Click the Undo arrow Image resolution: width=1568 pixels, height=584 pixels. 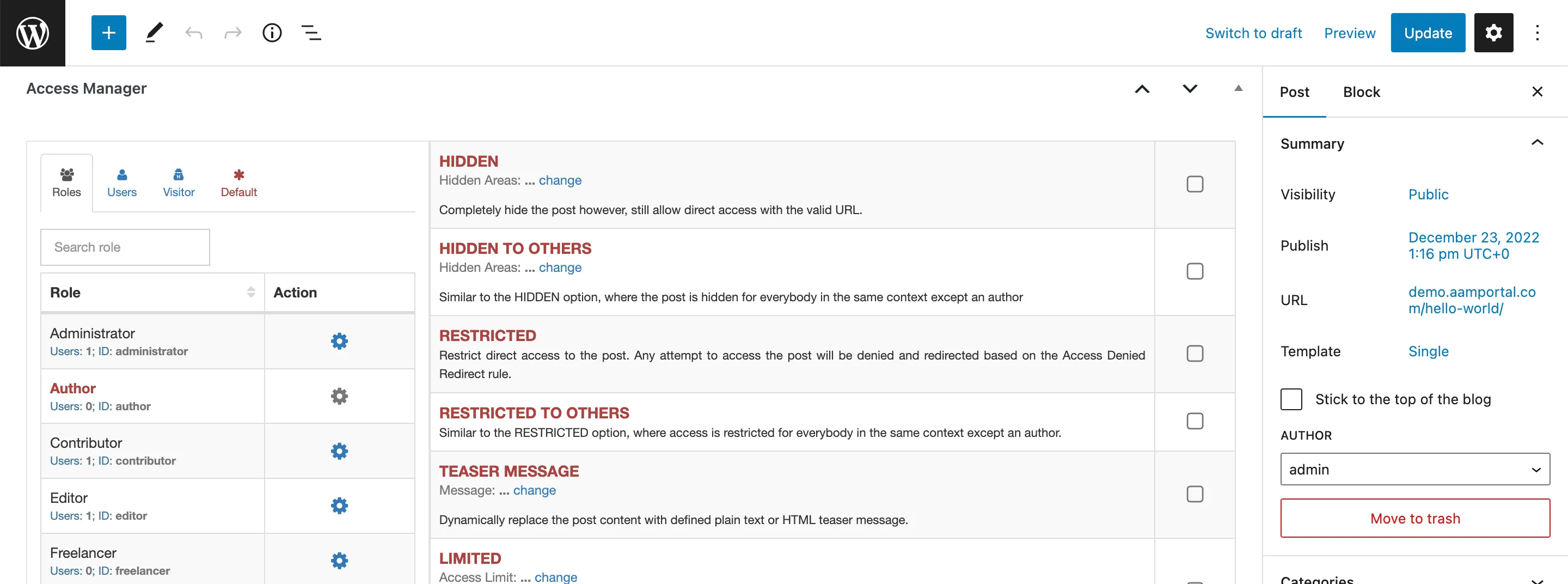tap(194, 33)
